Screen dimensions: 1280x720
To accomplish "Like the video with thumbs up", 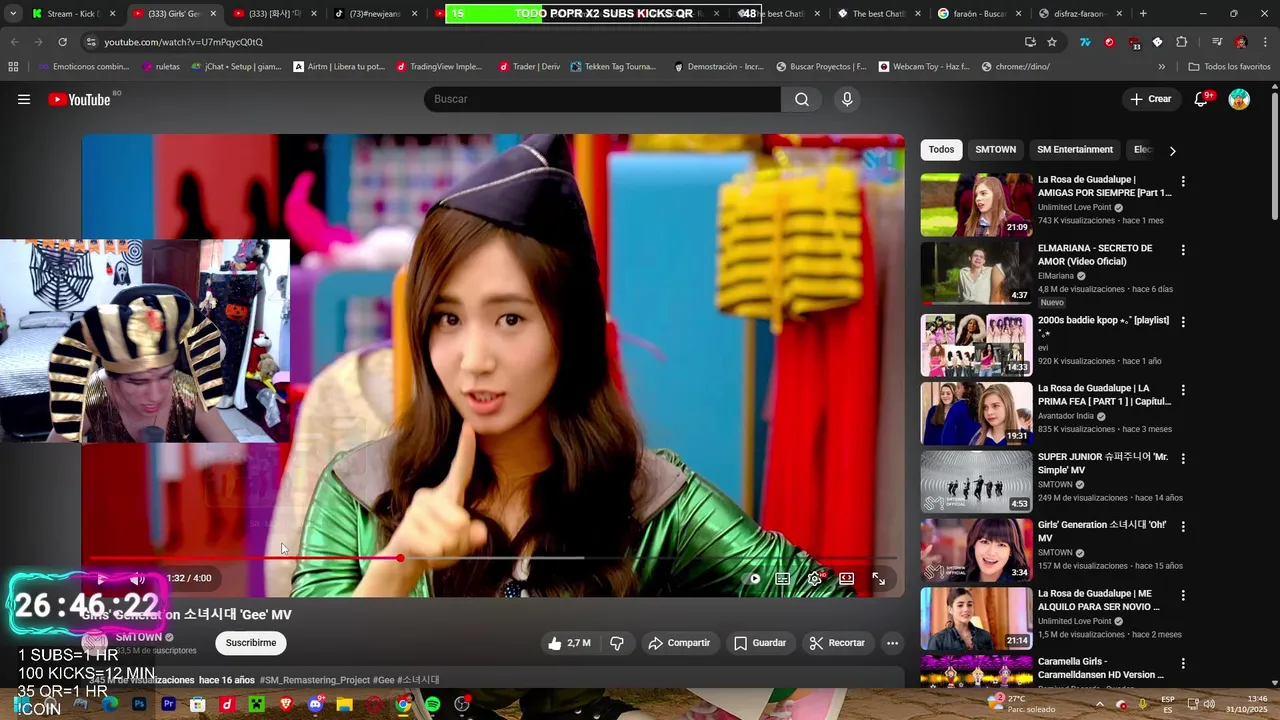I will (x=570, y=643).
